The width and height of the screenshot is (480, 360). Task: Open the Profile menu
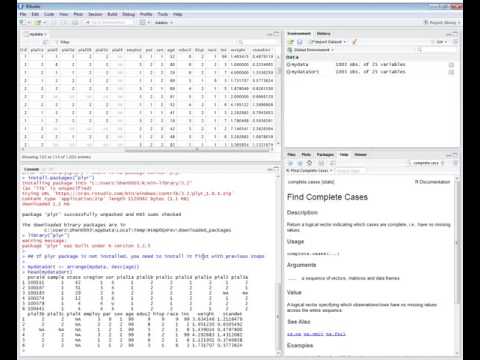pos(146,14)
